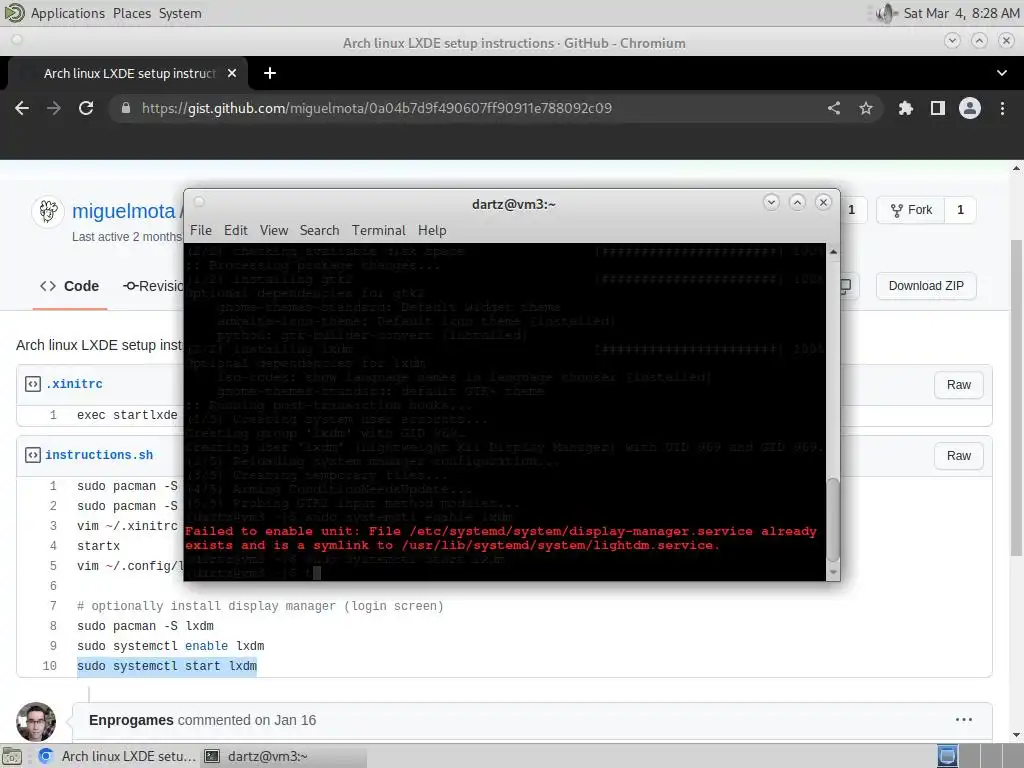Open the Enprogames comment options menu
Screen dimensions: 1024x768
click(964, 720)
